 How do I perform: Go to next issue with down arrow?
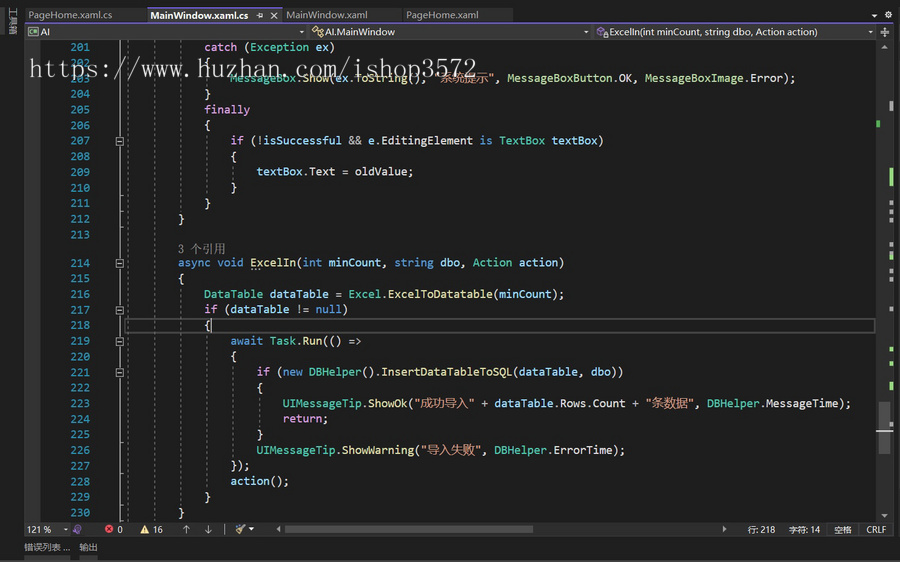click(208, 529)
